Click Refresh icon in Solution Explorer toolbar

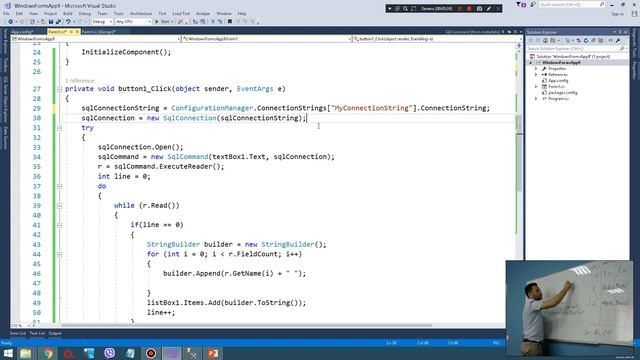point(586,40)
